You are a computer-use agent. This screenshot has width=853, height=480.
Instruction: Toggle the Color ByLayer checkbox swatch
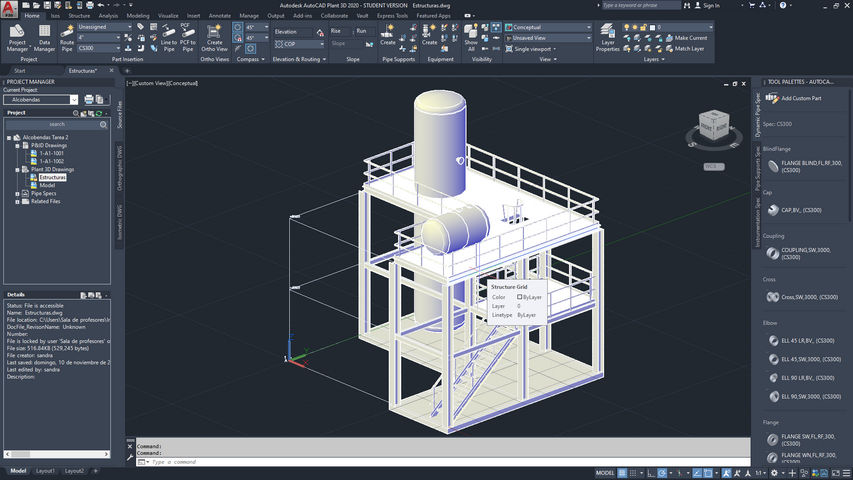520,297
